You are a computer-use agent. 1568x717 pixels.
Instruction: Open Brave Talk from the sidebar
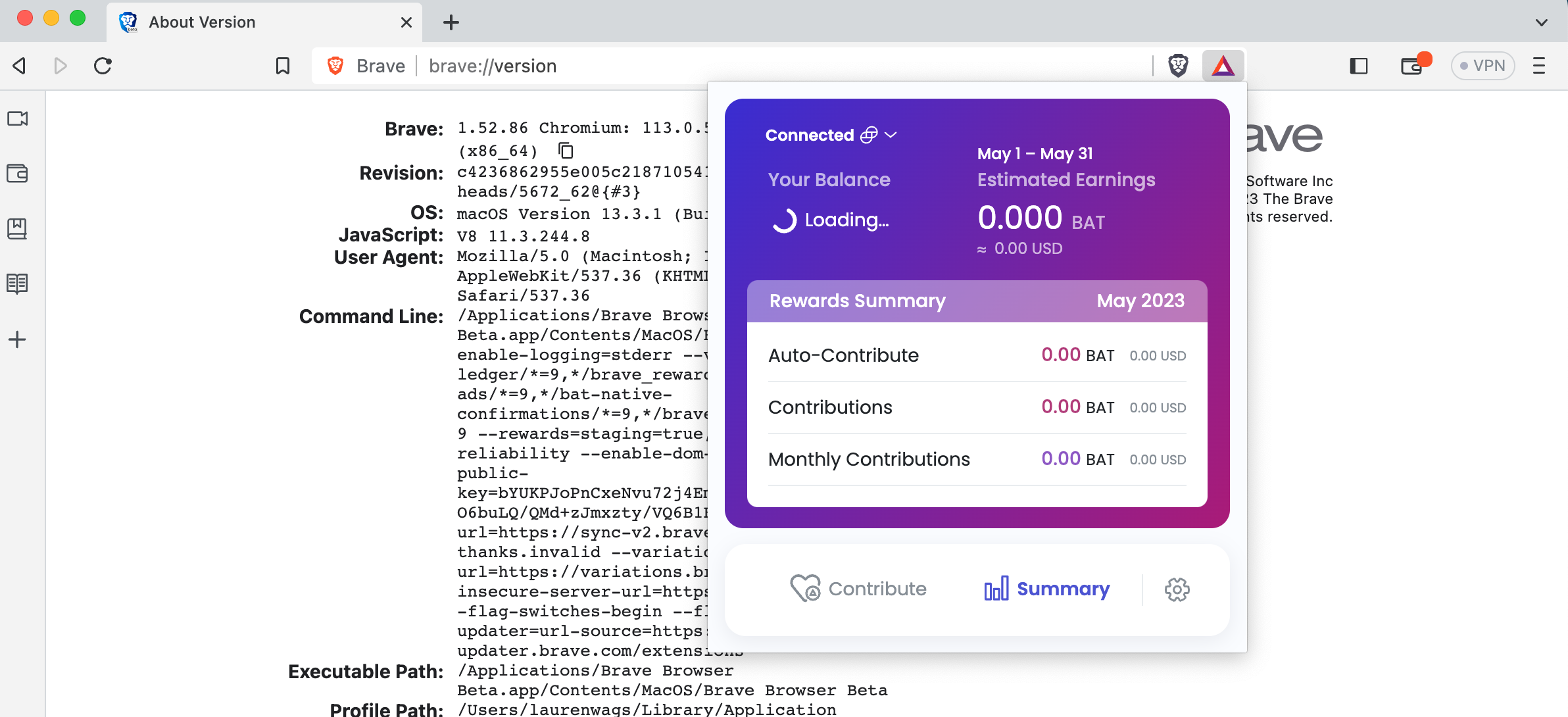[18, 119]
